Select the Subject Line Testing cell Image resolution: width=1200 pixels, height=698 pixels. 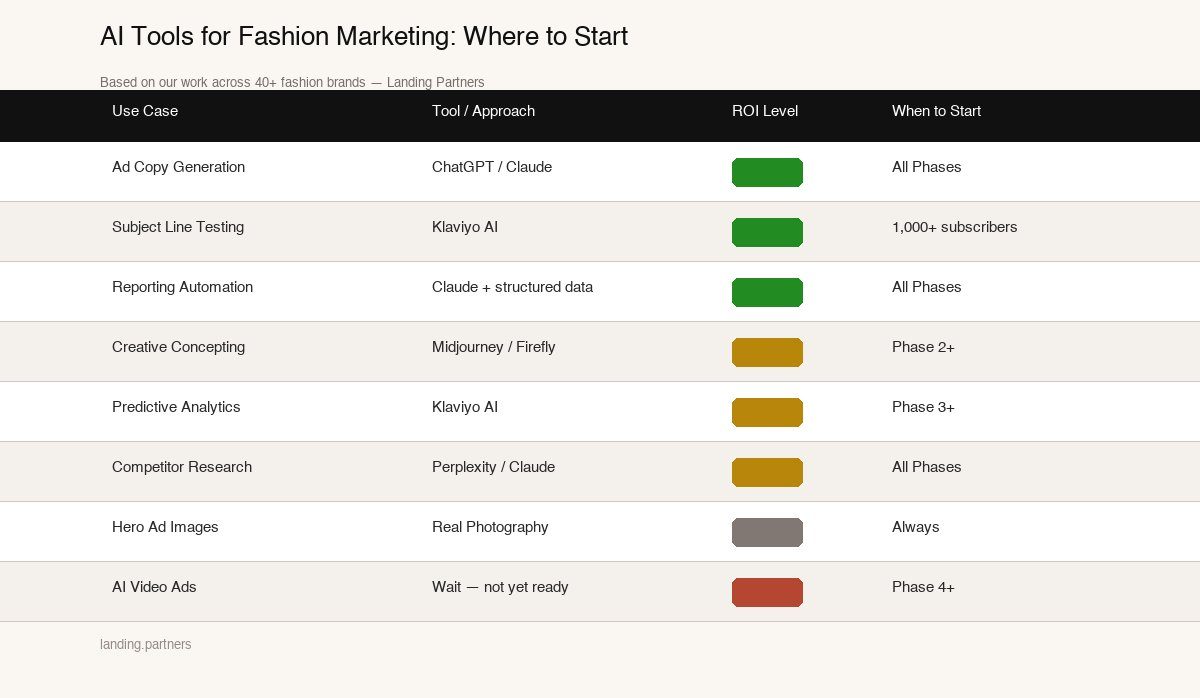178,227
